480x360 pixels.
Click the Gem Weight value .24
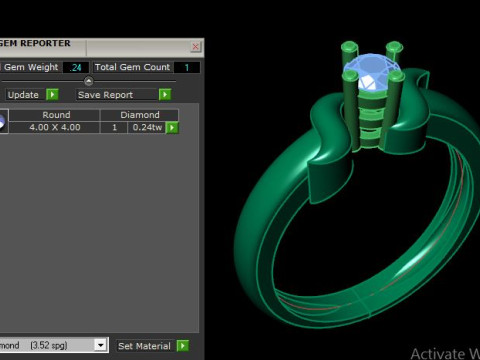coord(76,67)
